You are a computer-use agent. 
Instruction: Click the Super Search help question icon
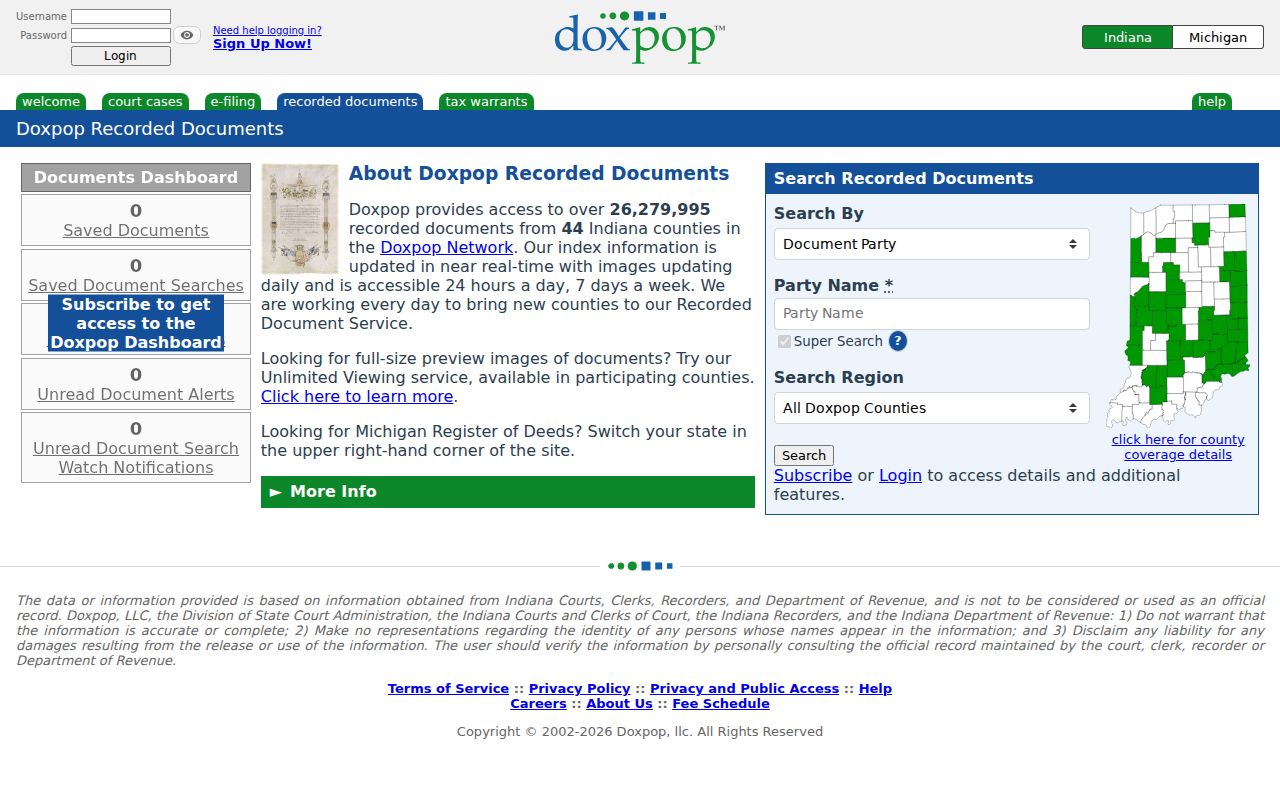[x=898, y=341]
